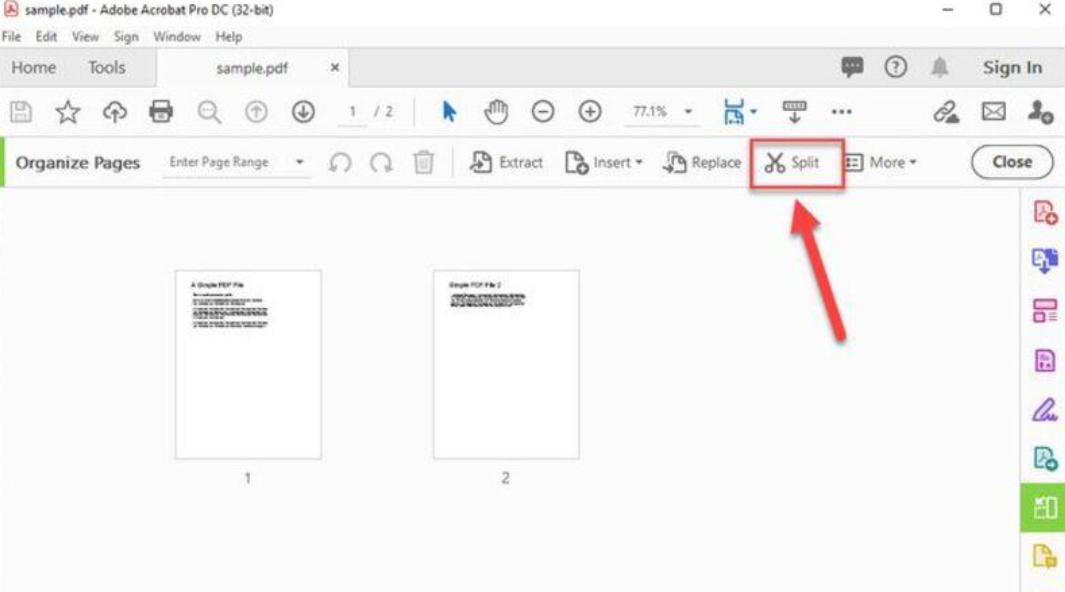Viewport: 1065px width, 592px height.
Task: Open Fill & Sign pen tool in sidebar
Action: point(1045,410)
